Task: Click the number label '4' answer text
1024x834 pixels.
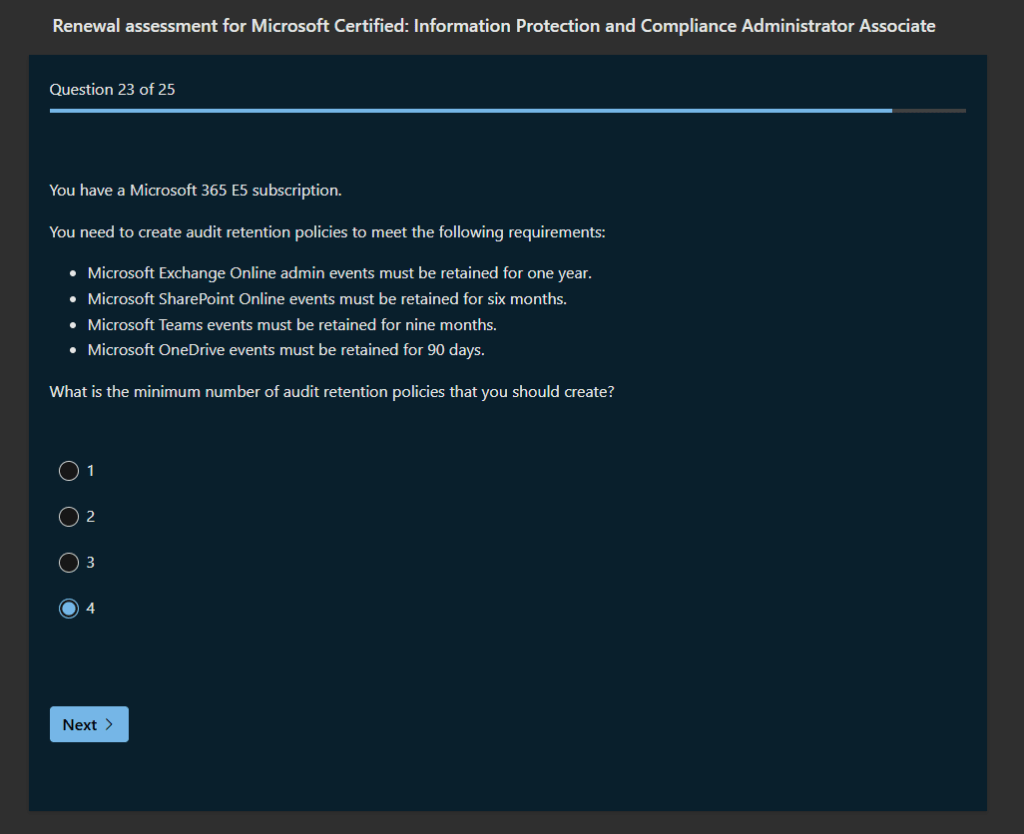Action: [91, 608]
